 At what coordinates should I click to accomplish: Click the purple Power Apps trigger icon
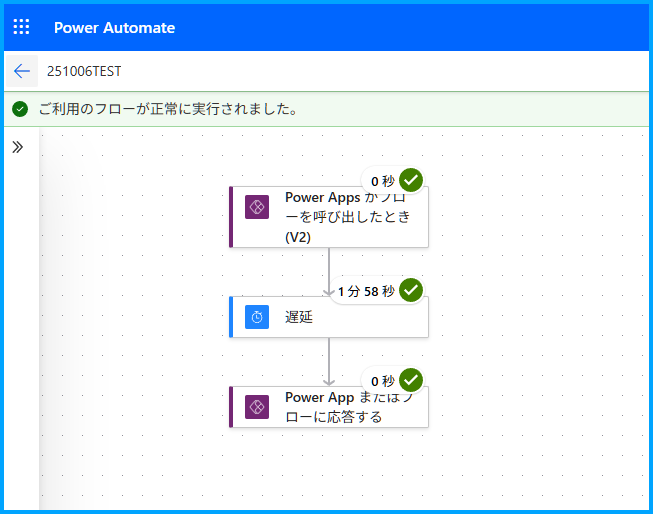pyautogui.click(x=257, y=207)
